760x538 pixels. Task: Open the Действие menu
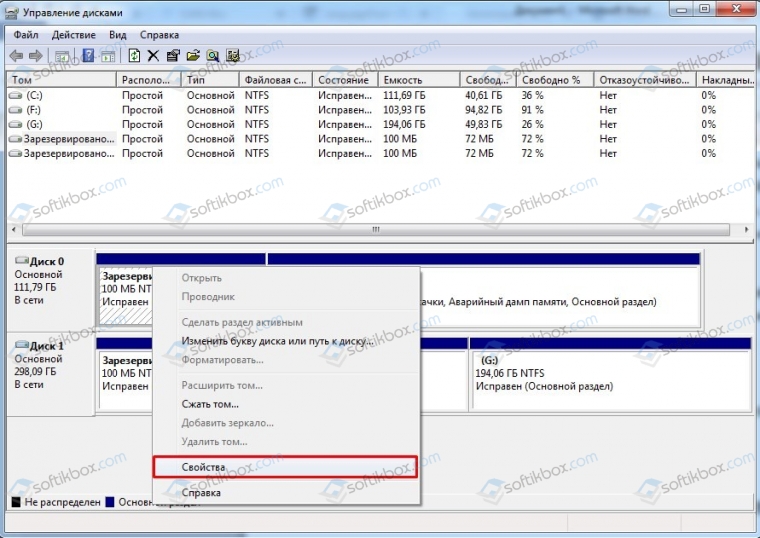point(74,35)
